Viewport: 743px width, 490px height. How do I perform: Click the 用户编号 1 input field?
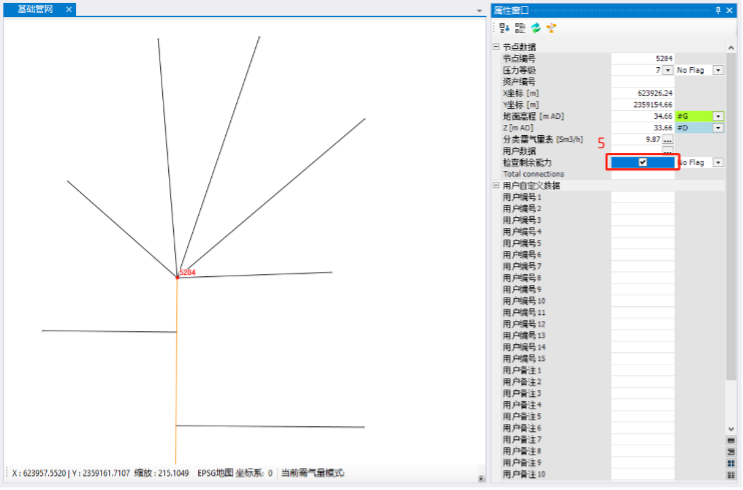[x=643, y=197]
